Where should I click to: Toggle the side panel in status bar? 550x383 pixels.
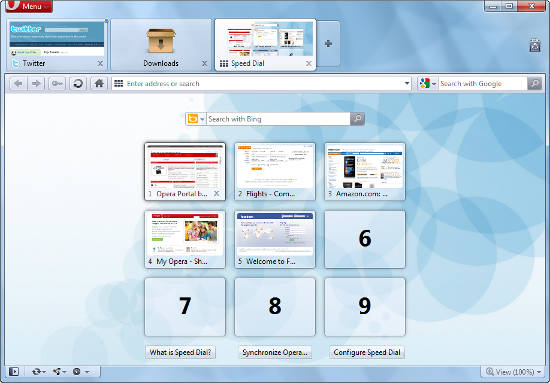14,371
